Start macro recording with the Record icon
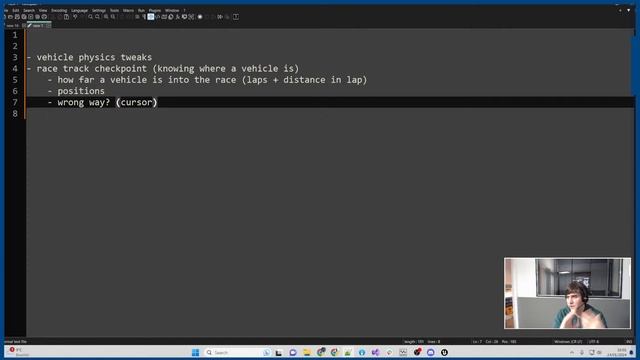 [x=200, y=17]
